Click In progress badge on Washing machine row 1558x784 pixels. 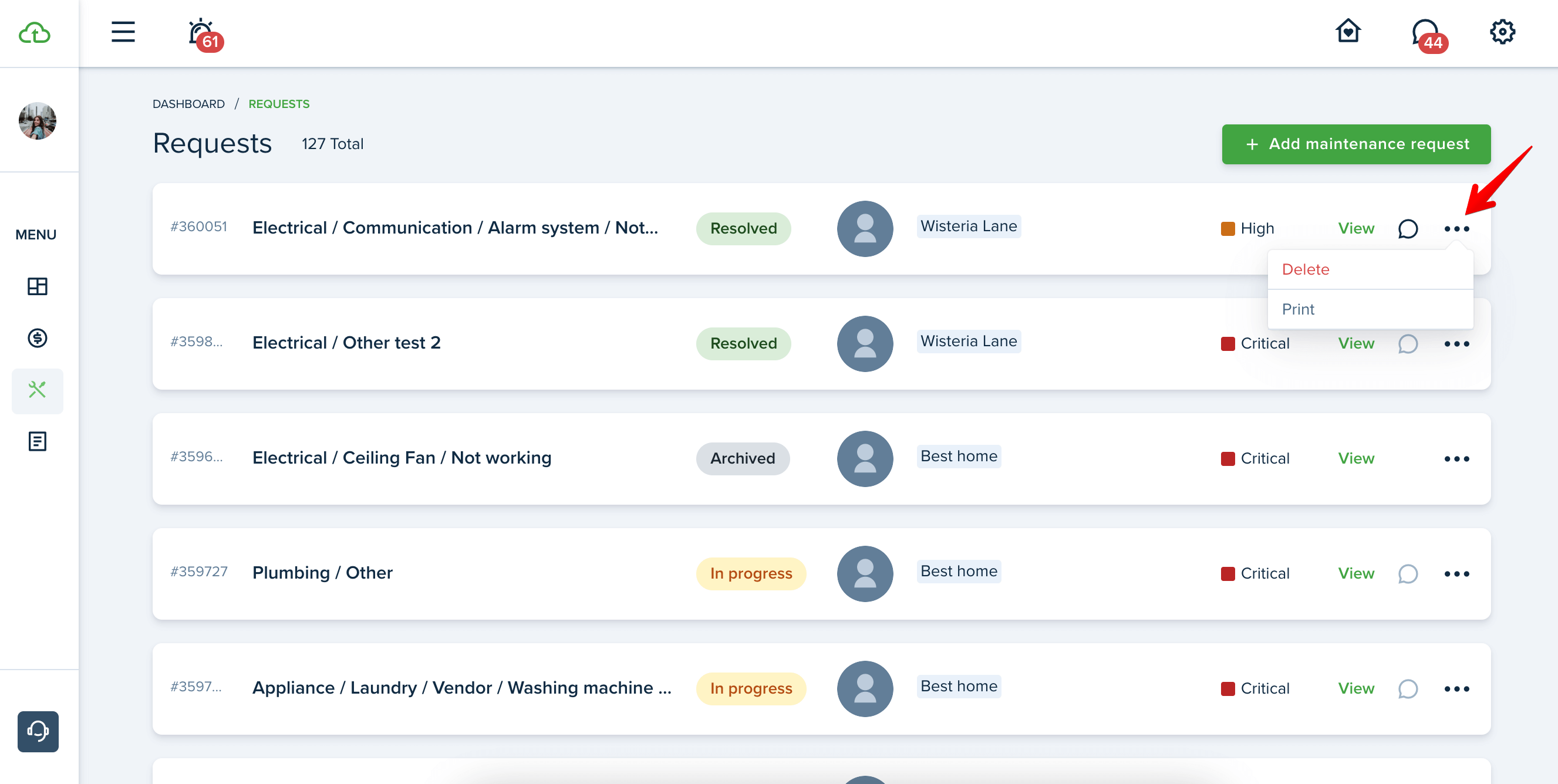pos(751,688)
